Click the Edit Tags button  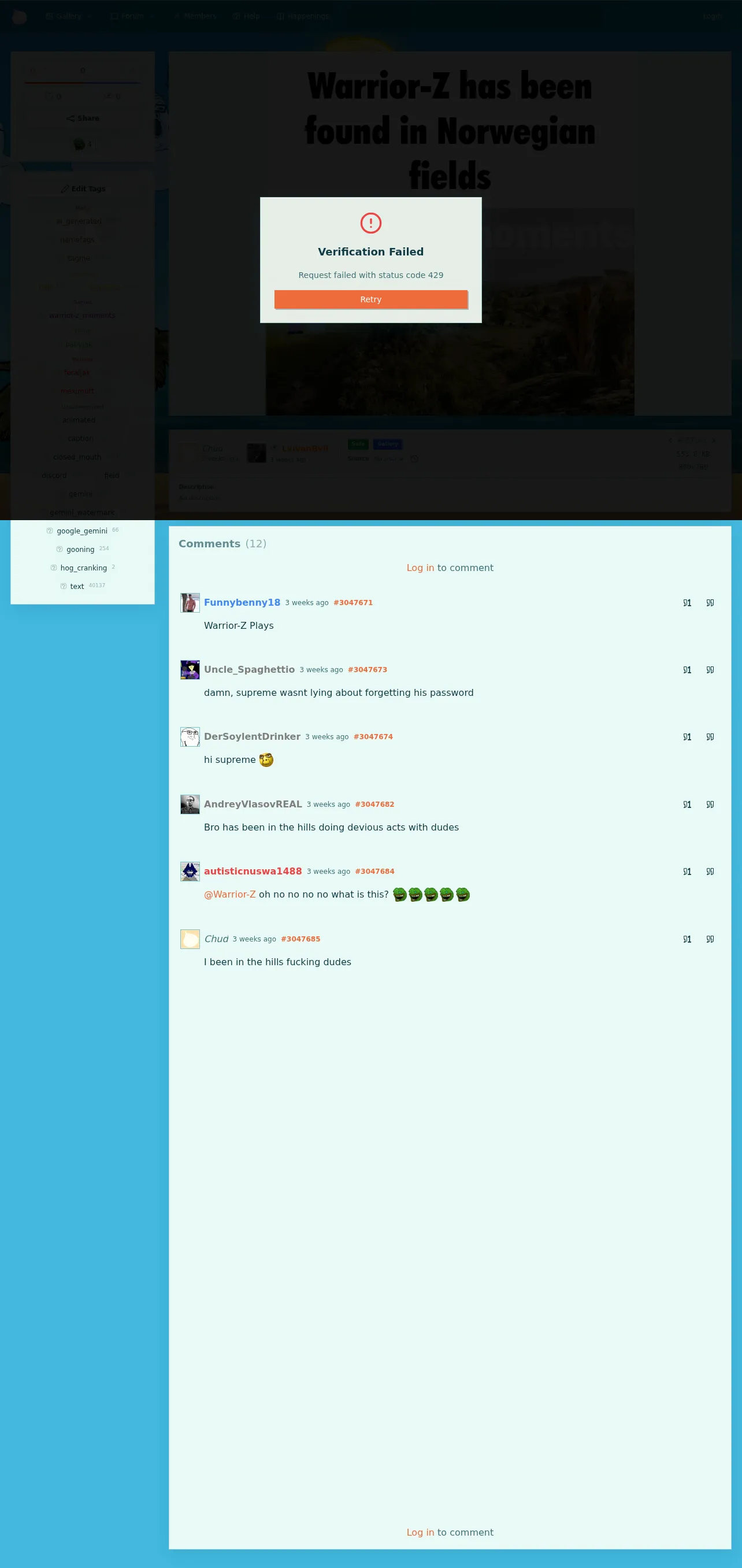(x=83, y=188)
